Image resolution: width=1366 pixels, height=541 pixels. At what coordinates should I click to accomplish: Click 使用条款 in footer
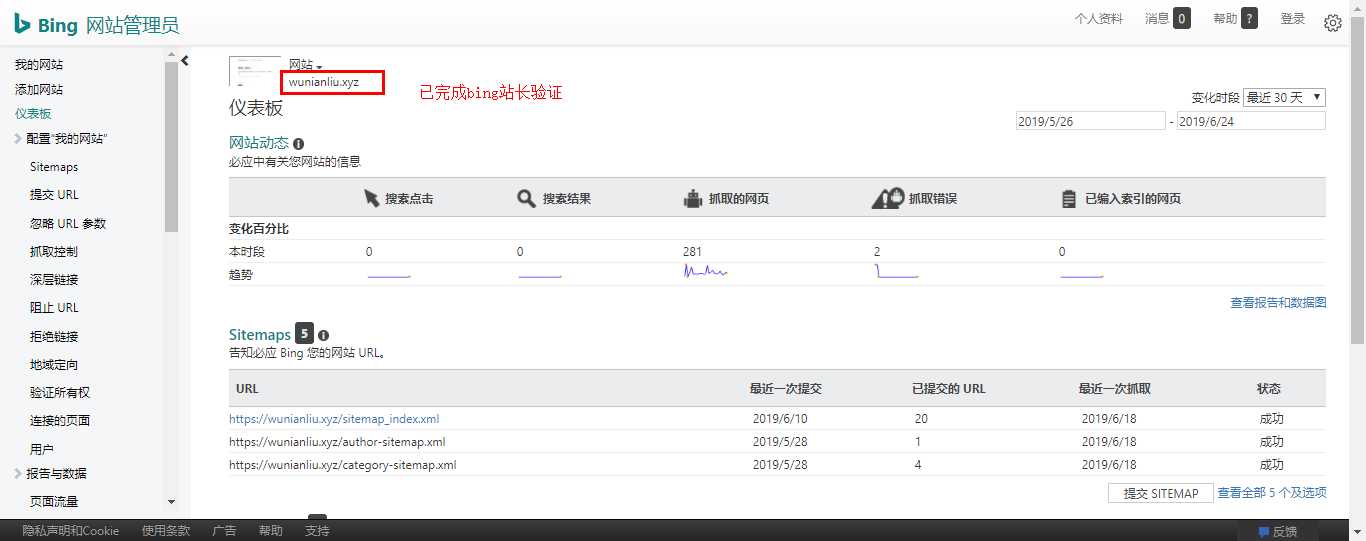pyautogui.click(x=166, y=530)
